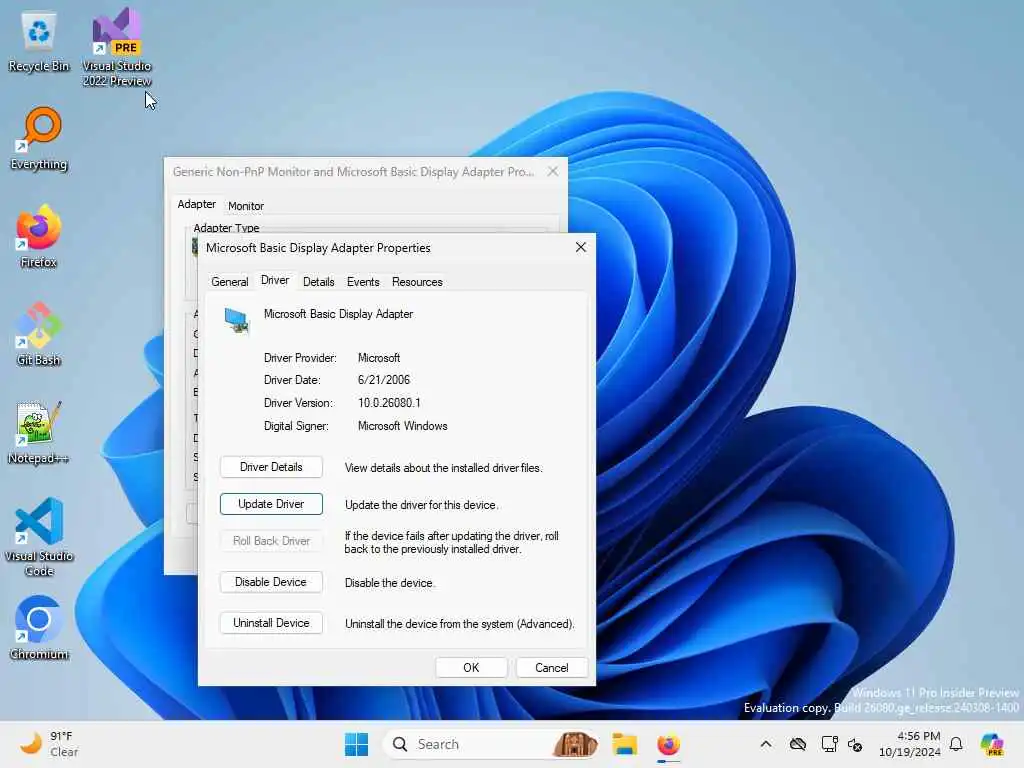Image resolution: width=1024 pixels, height=768 pixels.
Task: Click the display adapter device icon
Action: click(x=236, y=321)
